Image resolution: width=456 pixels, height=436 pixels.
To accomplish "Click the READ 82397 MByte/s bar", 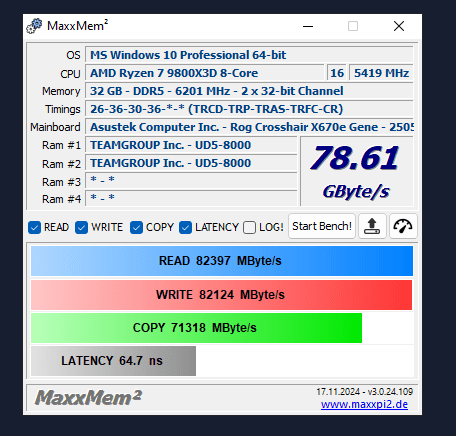I will tap(222, 261).
